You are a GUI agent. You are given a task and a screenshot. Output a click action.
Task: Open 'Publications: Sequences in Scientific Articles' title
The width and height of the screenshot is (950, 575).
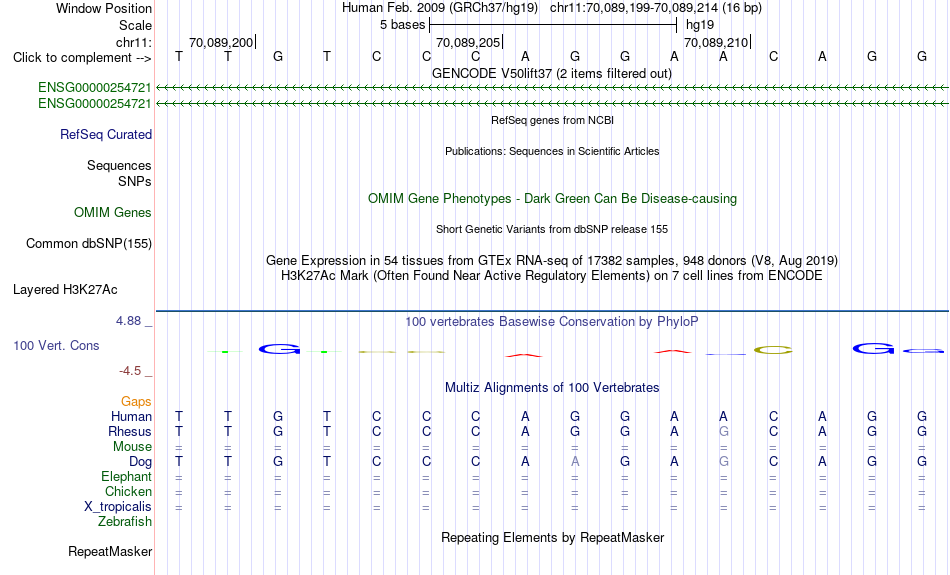pyautogui.click(x=552, y=151)
